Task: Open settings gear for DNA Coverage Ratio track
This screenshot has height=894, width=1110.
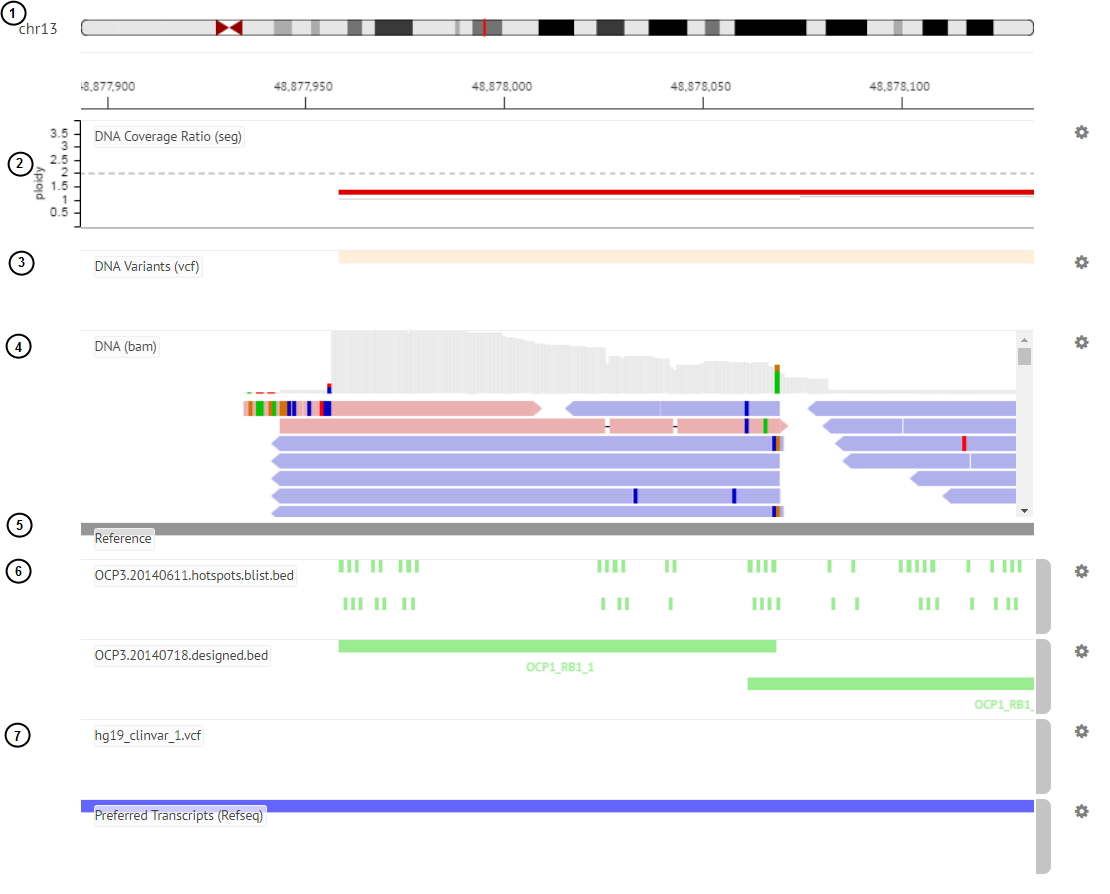Action: [1081, 132]
